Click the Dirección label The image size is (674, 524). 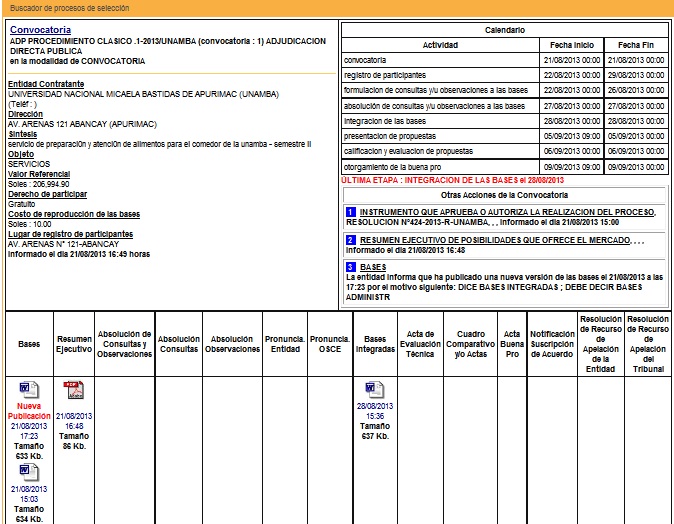[x=25, y=114]
